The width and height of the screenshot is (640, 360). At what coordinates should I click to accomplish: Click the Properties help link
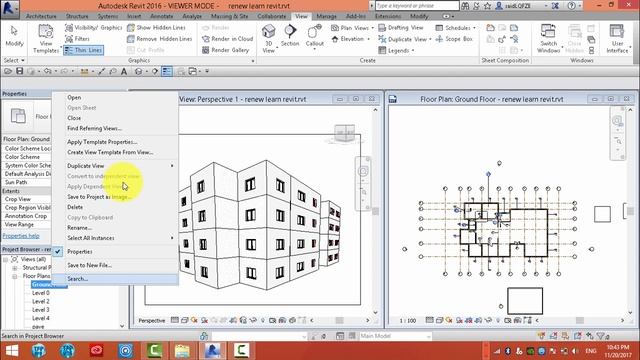[21, 236]
